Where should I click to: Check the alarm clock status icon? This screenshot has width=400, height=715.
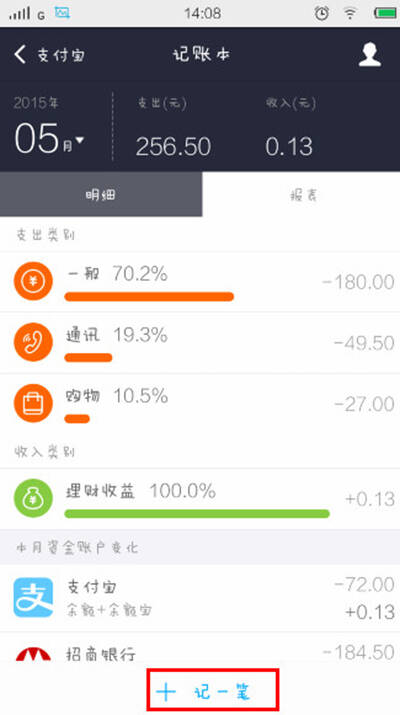(x=322, y=13)
